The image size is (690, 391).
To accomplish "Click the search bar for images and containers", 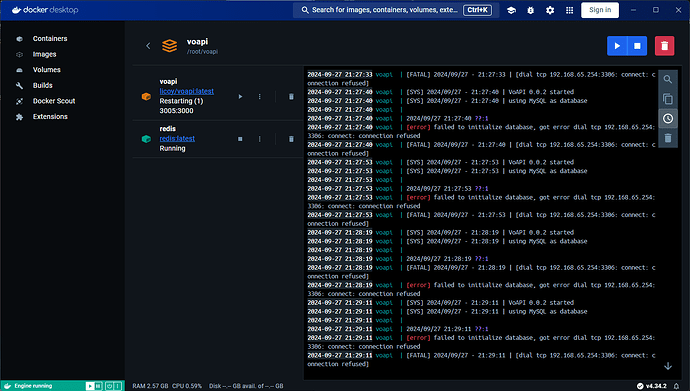I will [396, 10].
